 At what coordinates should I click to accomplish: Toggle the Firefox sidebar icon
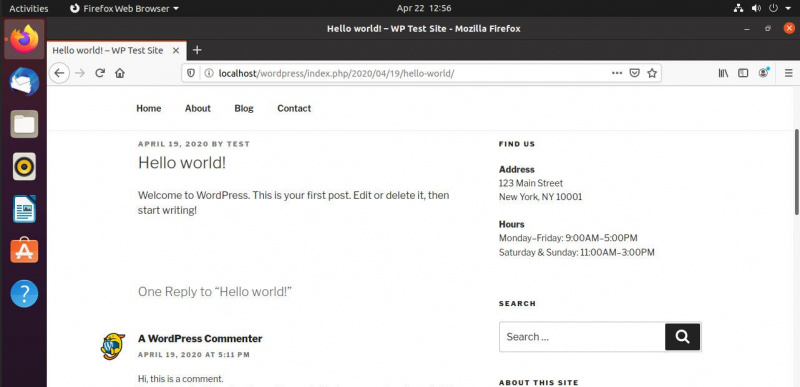click(743, 73)
